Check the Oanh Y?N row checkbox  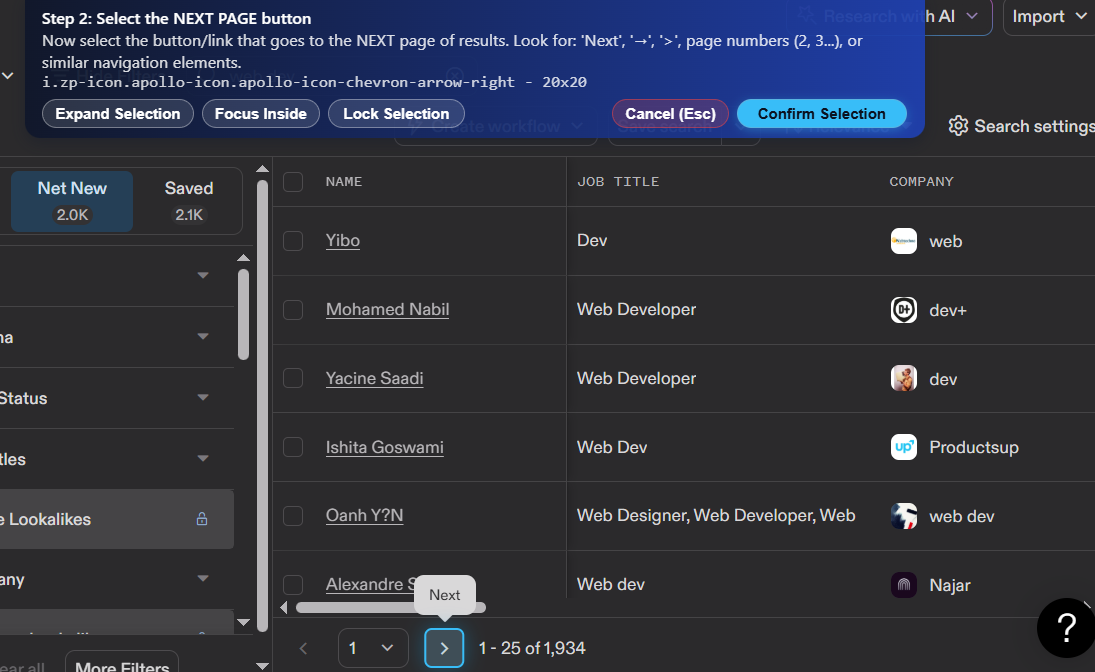click(x=293, y=516)
